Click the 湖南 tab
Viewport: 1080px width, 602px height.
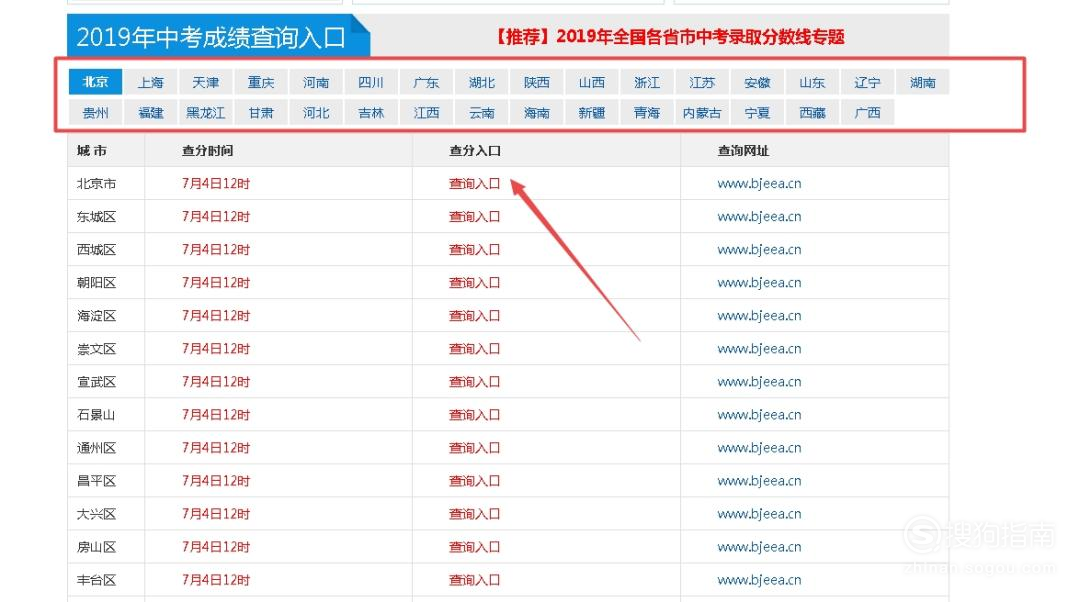click(x=922, y=82)
